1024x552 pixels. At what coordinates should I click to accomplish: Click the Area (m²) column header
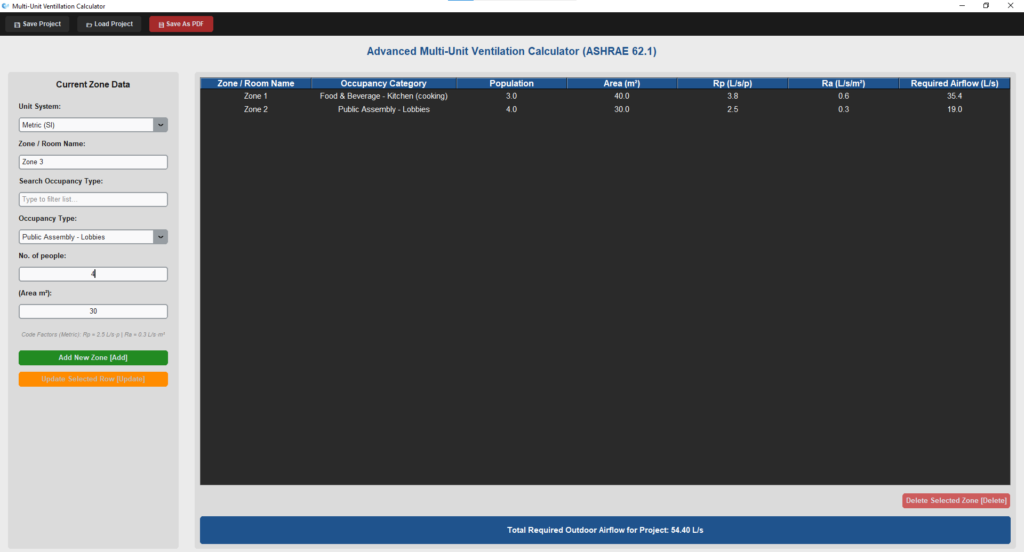click(x=622, y=84)
